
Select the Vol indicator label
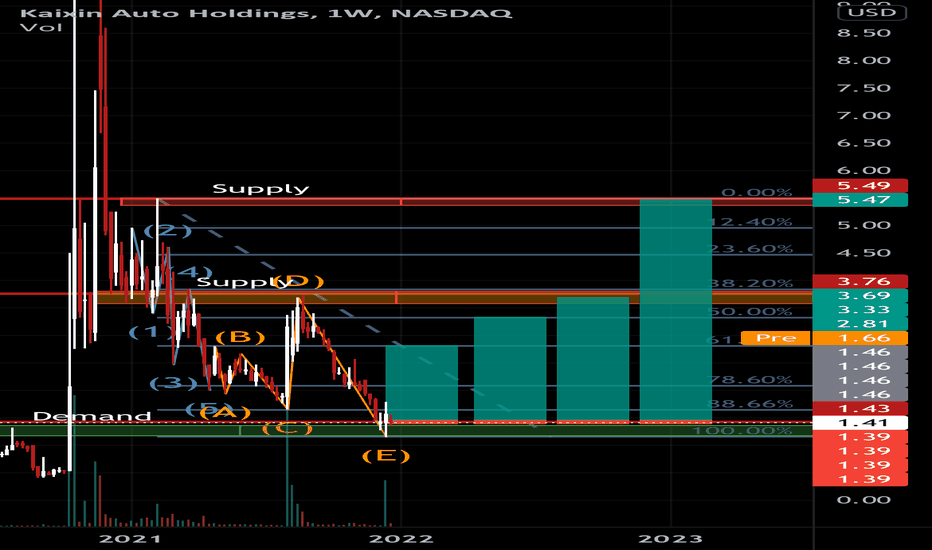(40, 27)
